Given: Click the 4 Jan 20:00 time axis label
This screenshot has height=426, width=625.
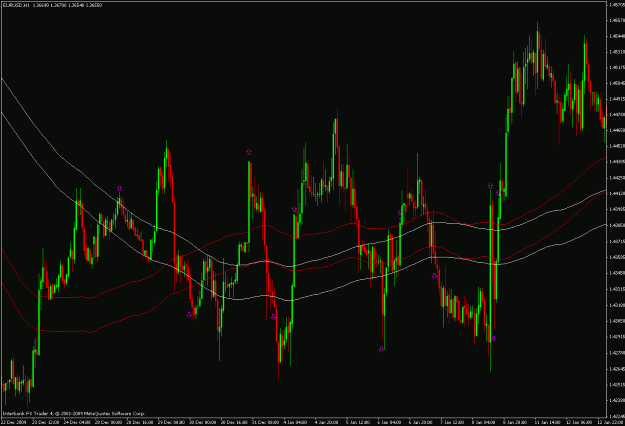Looking at the screenshot, I should click(x=327, y=422).
